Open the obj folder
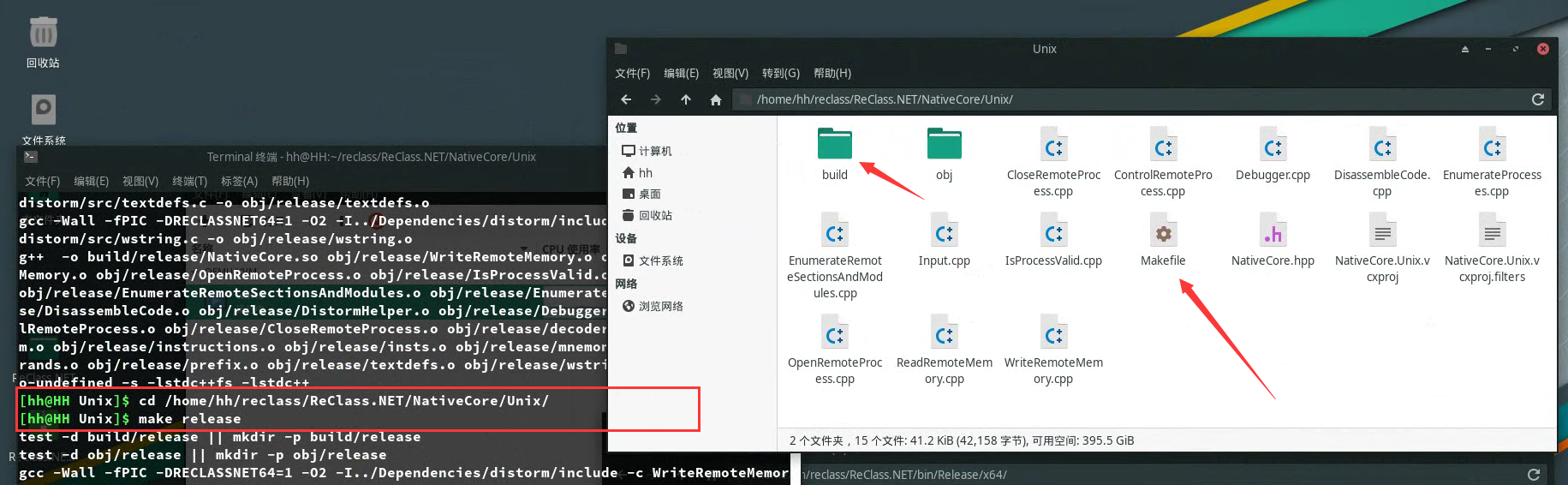 pyautogui.click(x=944, y=144)
